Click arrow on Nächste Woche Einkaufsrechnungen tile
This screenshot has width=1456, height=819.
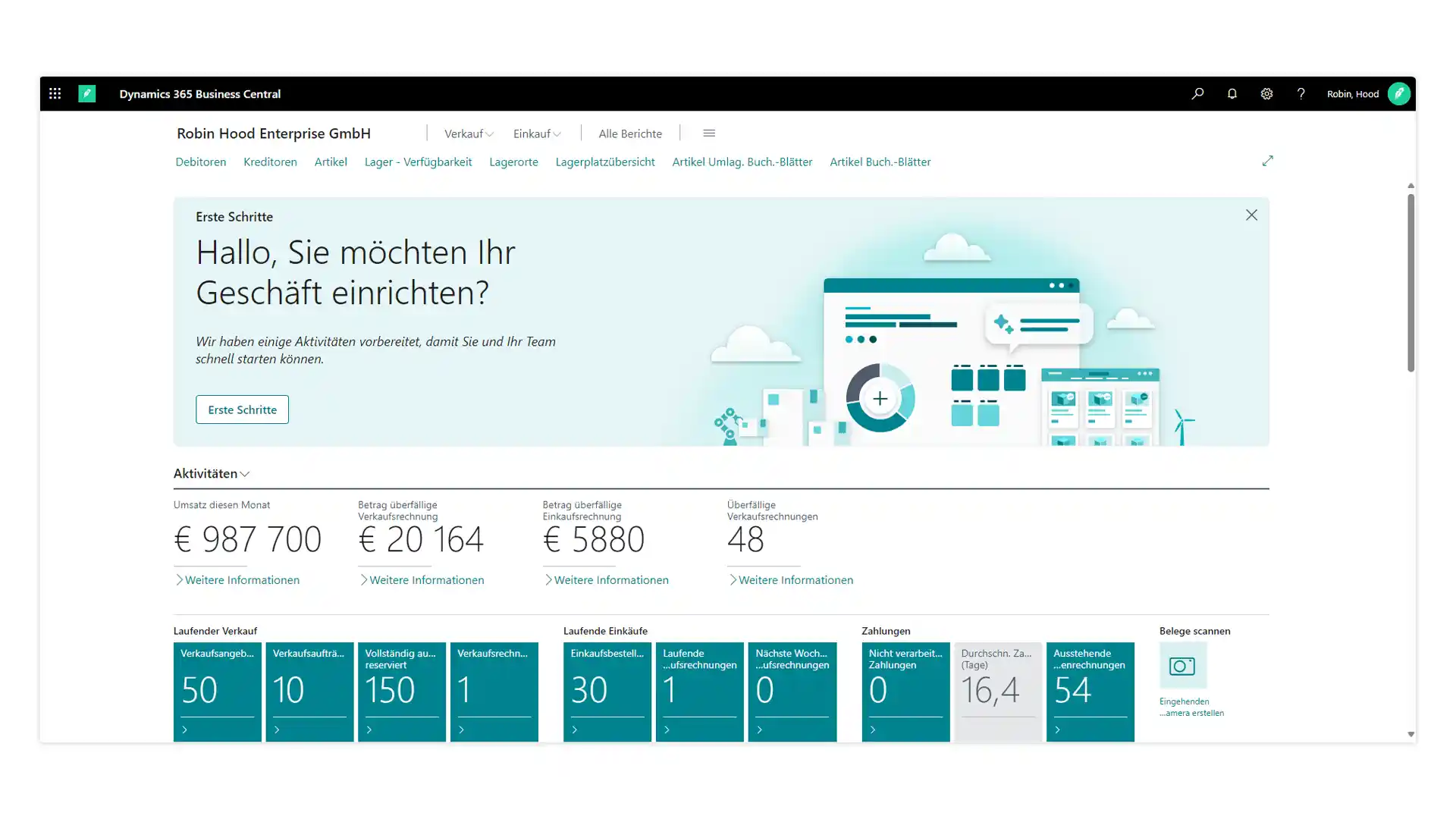coord(759,730)
